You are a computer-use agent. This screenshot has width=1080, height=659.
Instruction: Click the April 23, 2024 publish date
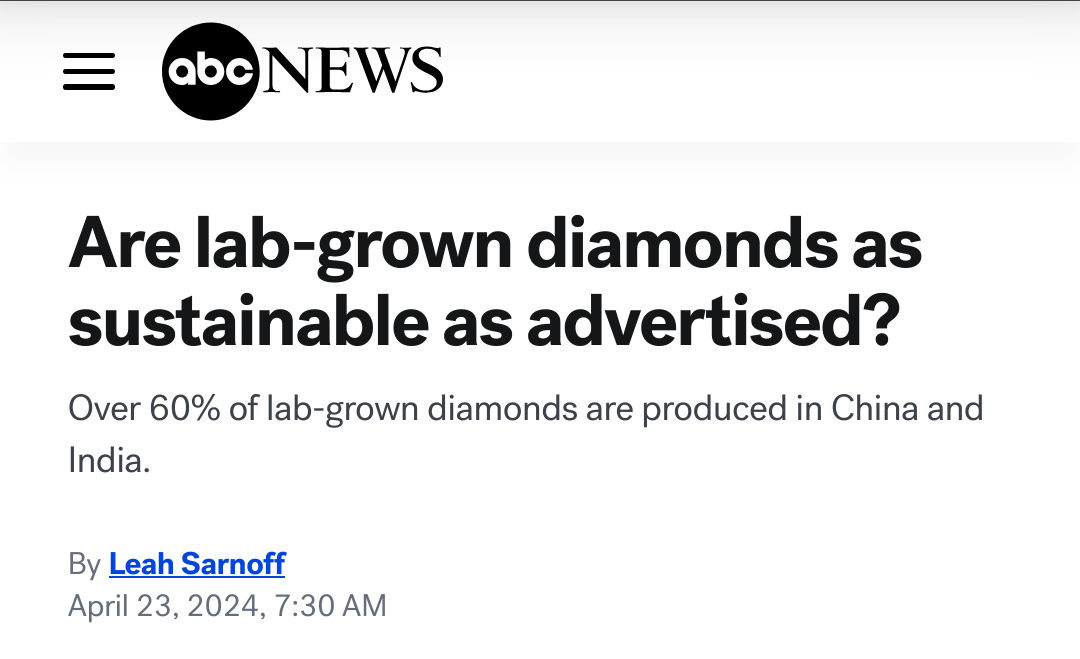[x=164, y=606]
